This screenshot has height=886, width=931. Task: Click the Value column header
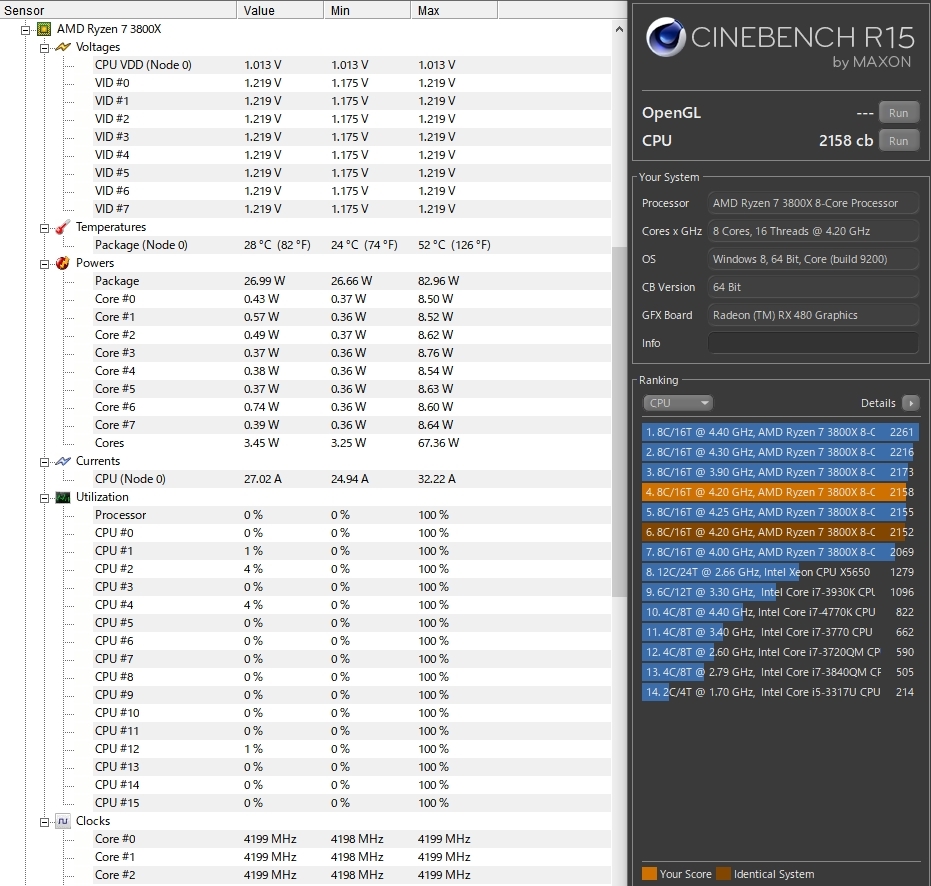(281, 10)
